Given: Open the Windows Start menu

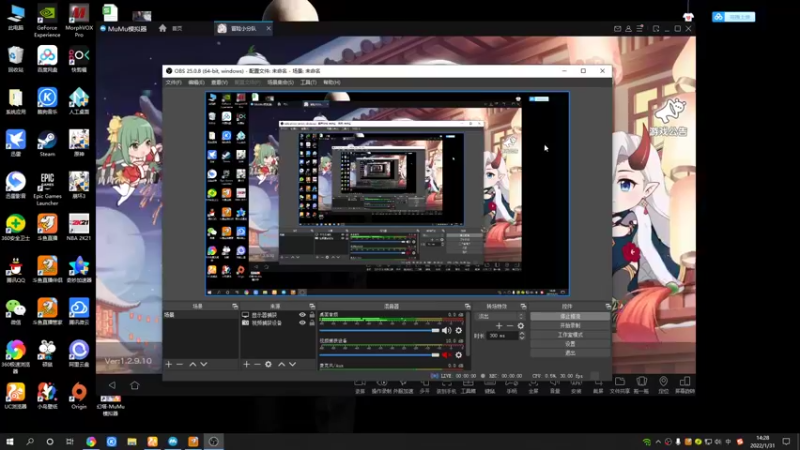Looking at the screenshot, I should pos(10,441).
